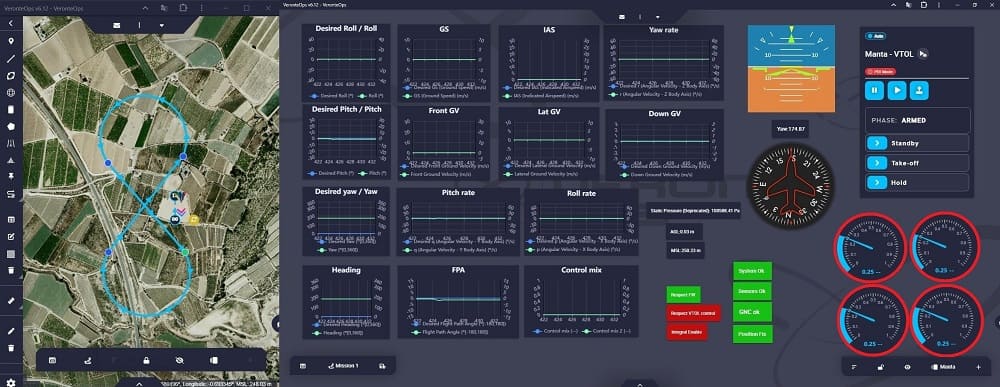
Task: Select the Manta tab in bottom-right bar
Action: [943, 367]
